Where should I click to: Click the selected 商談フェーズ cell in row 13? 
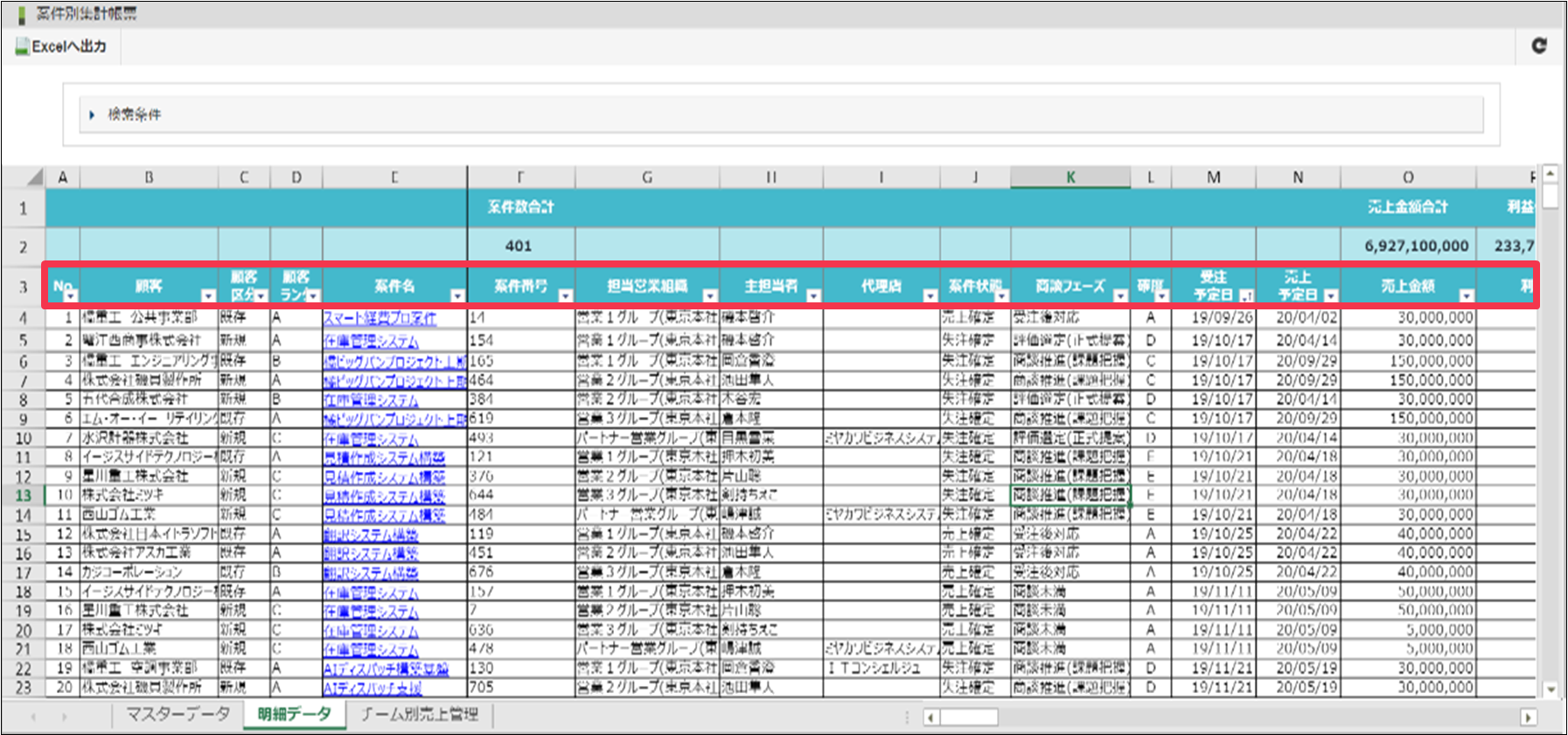1070,496
